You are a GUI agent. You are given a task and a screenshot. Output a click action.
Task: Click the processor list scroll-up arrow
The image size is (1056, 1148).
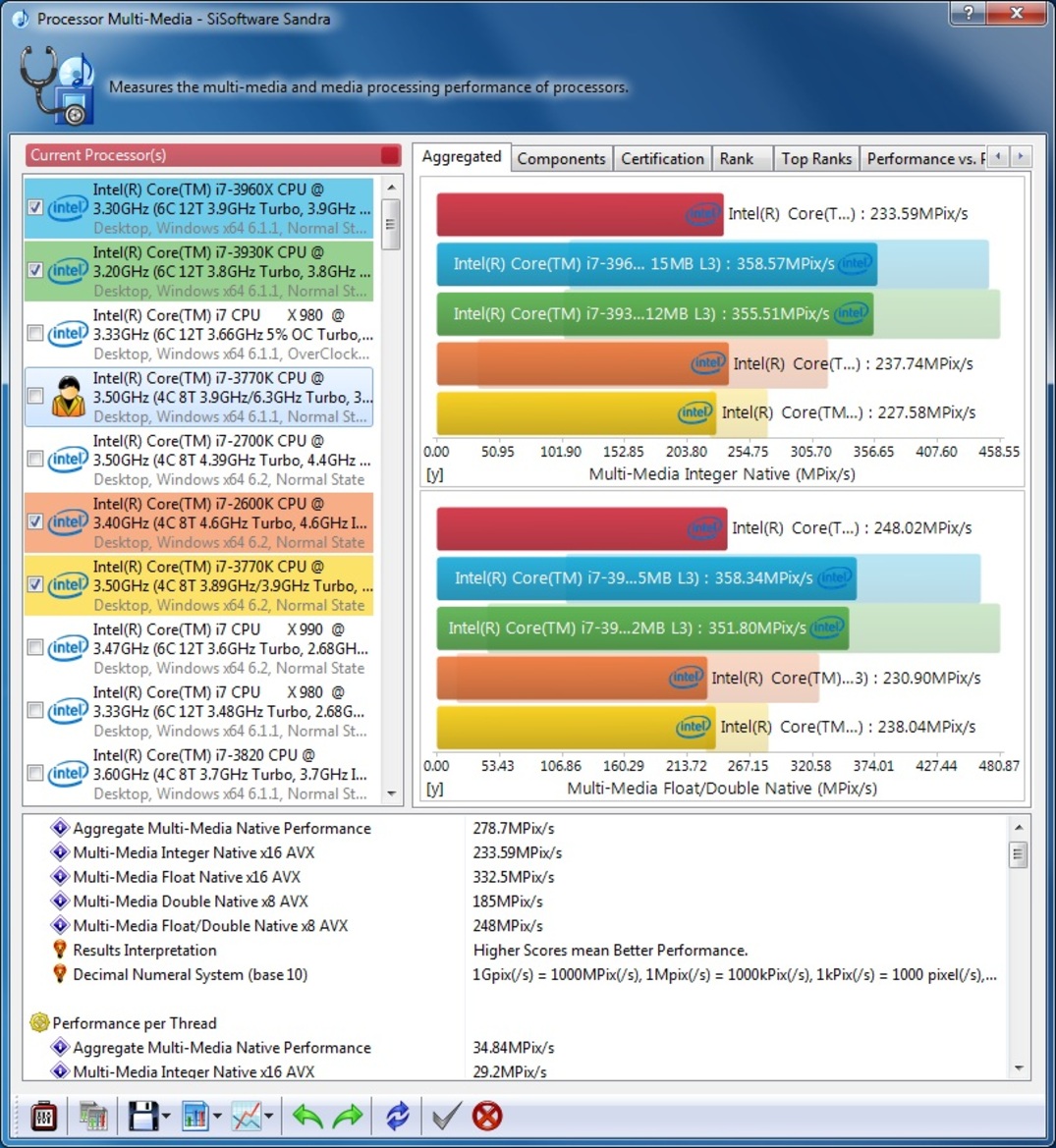point(391,189)
